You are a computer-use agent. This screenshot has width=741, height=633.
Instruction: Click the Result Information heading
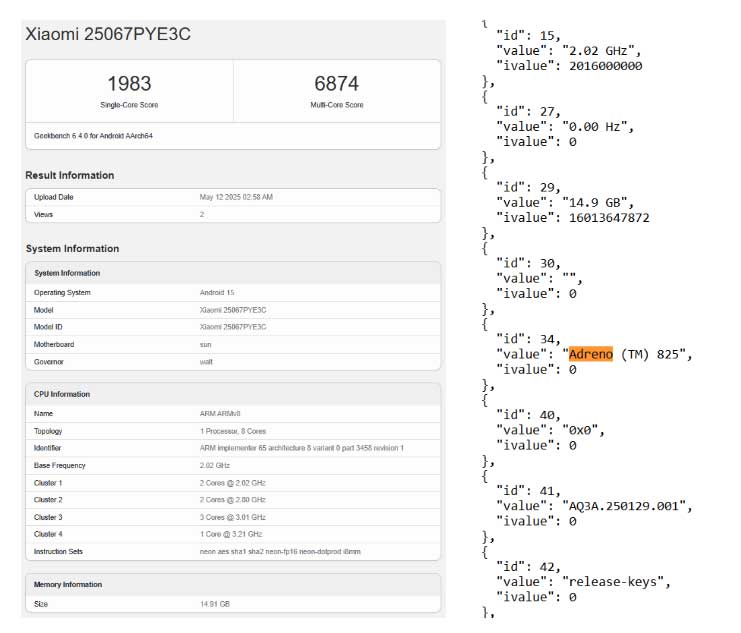click(69, 175)
